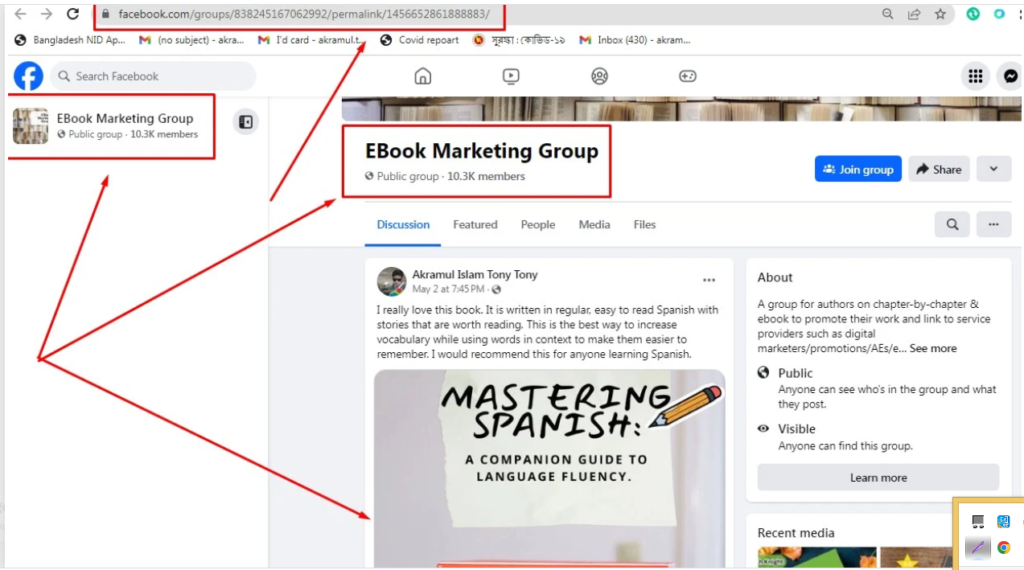Click the Share button
The height and width of the screenshot is (570, 1024).
tap(938, 169)
